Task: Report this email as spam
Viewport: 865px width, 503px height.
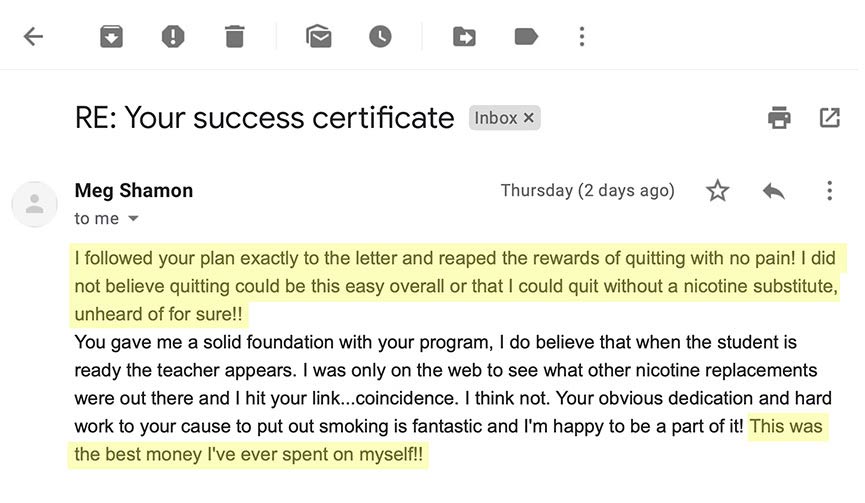Action: pos(173,37)
